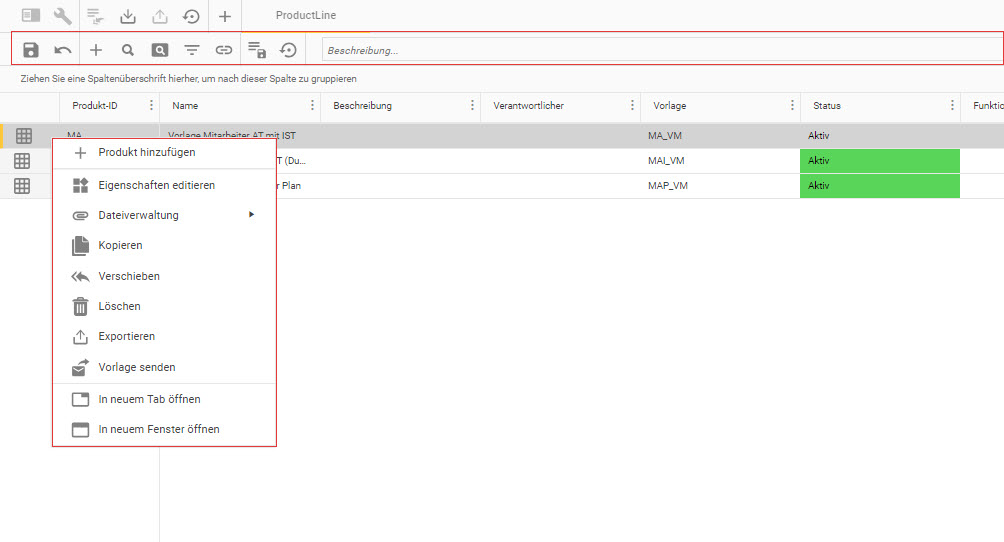Click the wrench settings icon

click(63, 16)
